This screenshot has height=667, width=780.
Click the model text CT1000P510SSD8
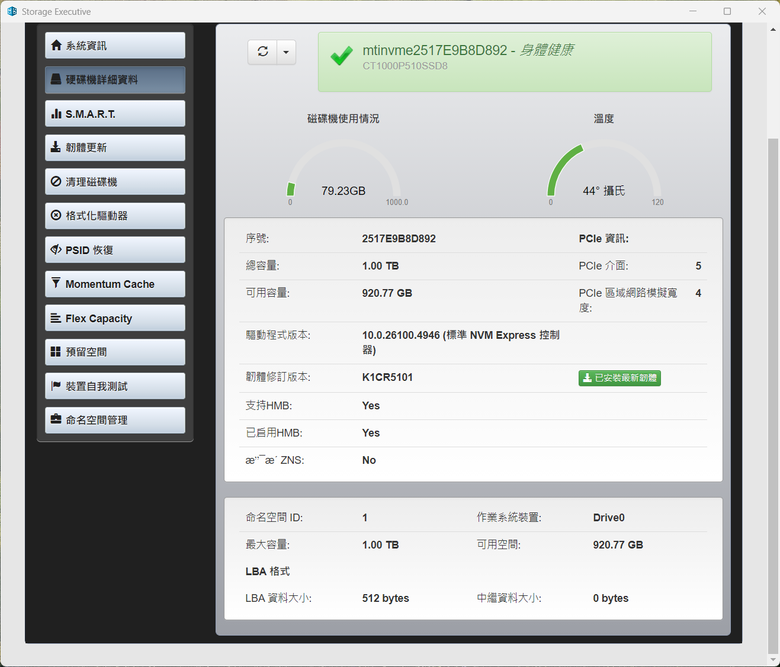click(405, 66)
